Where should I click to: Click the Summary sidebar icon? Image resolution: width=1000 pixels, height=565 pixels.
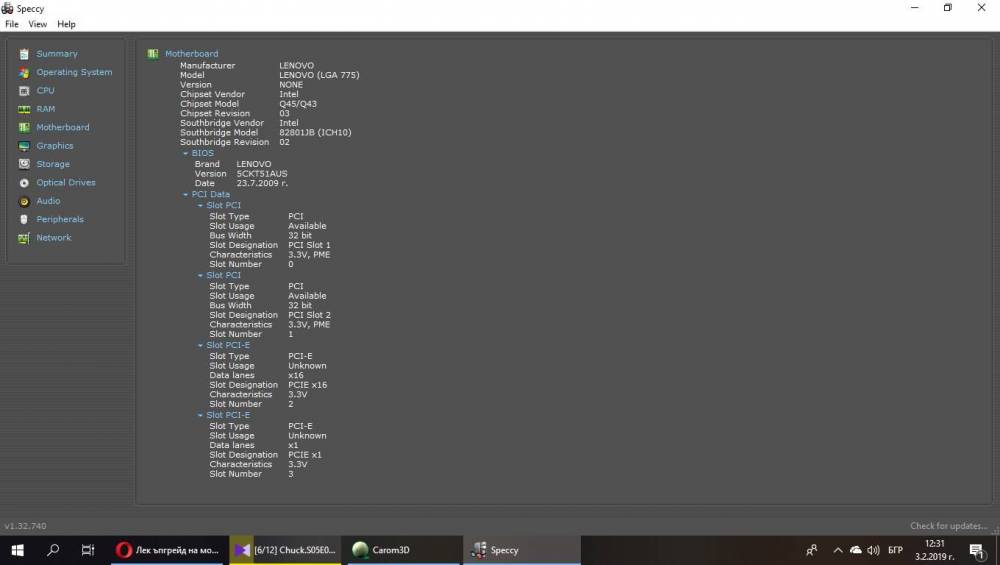pyautogui.click(x=24, y=54)
